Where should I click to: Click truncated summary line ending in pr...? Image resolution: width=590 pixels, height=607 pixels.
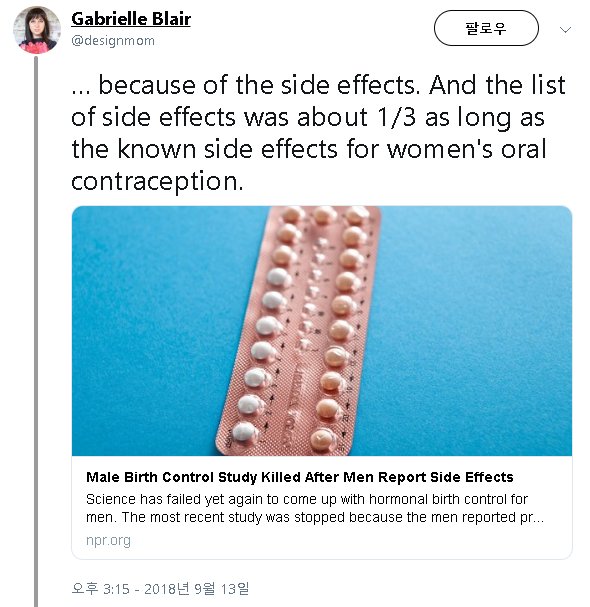pos(315,517)
